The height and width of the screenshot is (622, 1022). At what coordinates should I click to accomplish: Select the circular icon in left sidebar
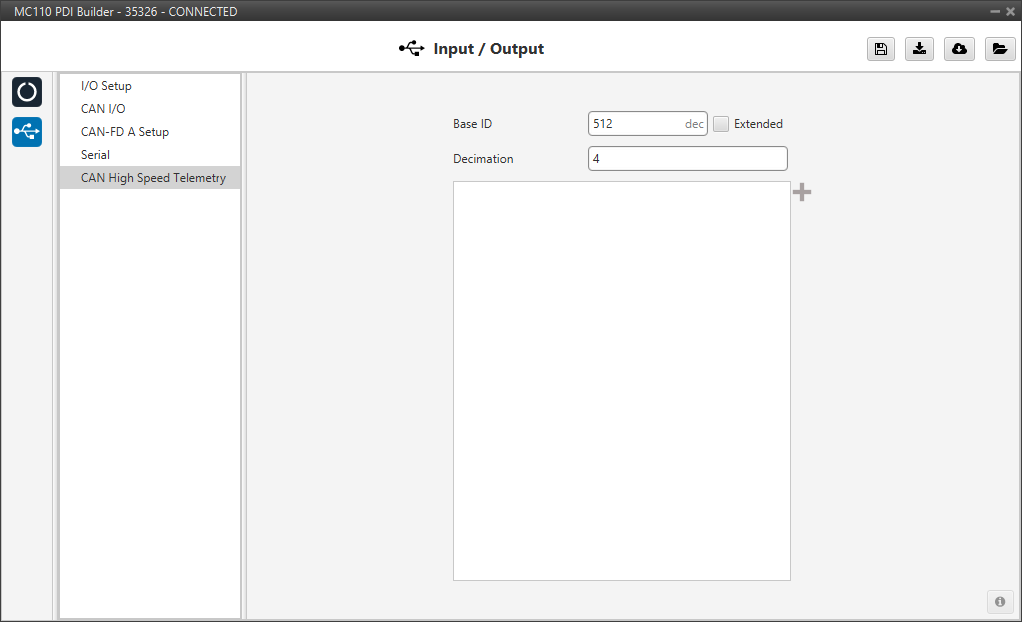pos(27,92)
